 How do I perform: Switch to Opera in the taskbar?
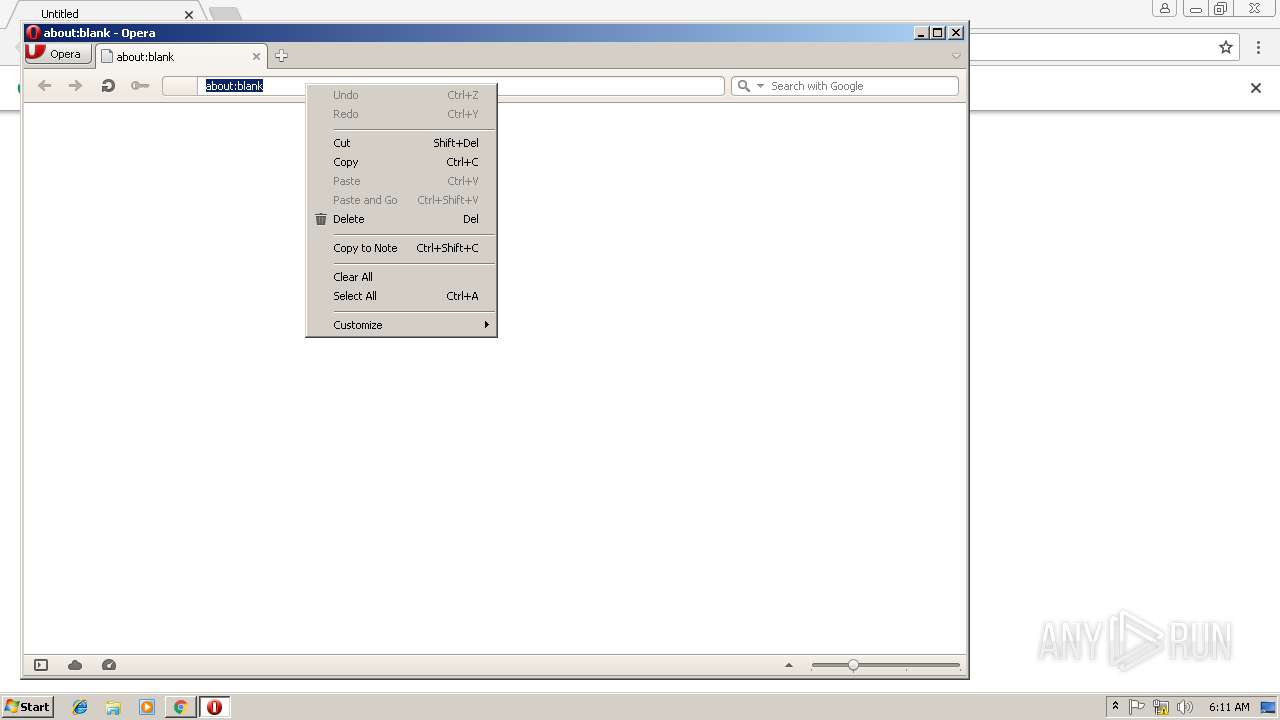point(214,707)
